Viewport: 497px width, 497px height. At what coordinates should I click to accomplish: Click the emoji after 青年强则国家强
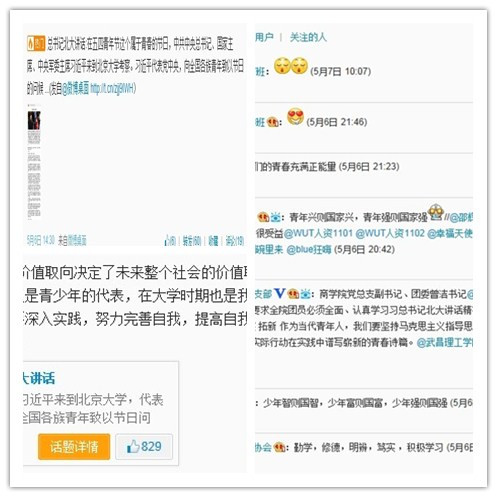436,212
